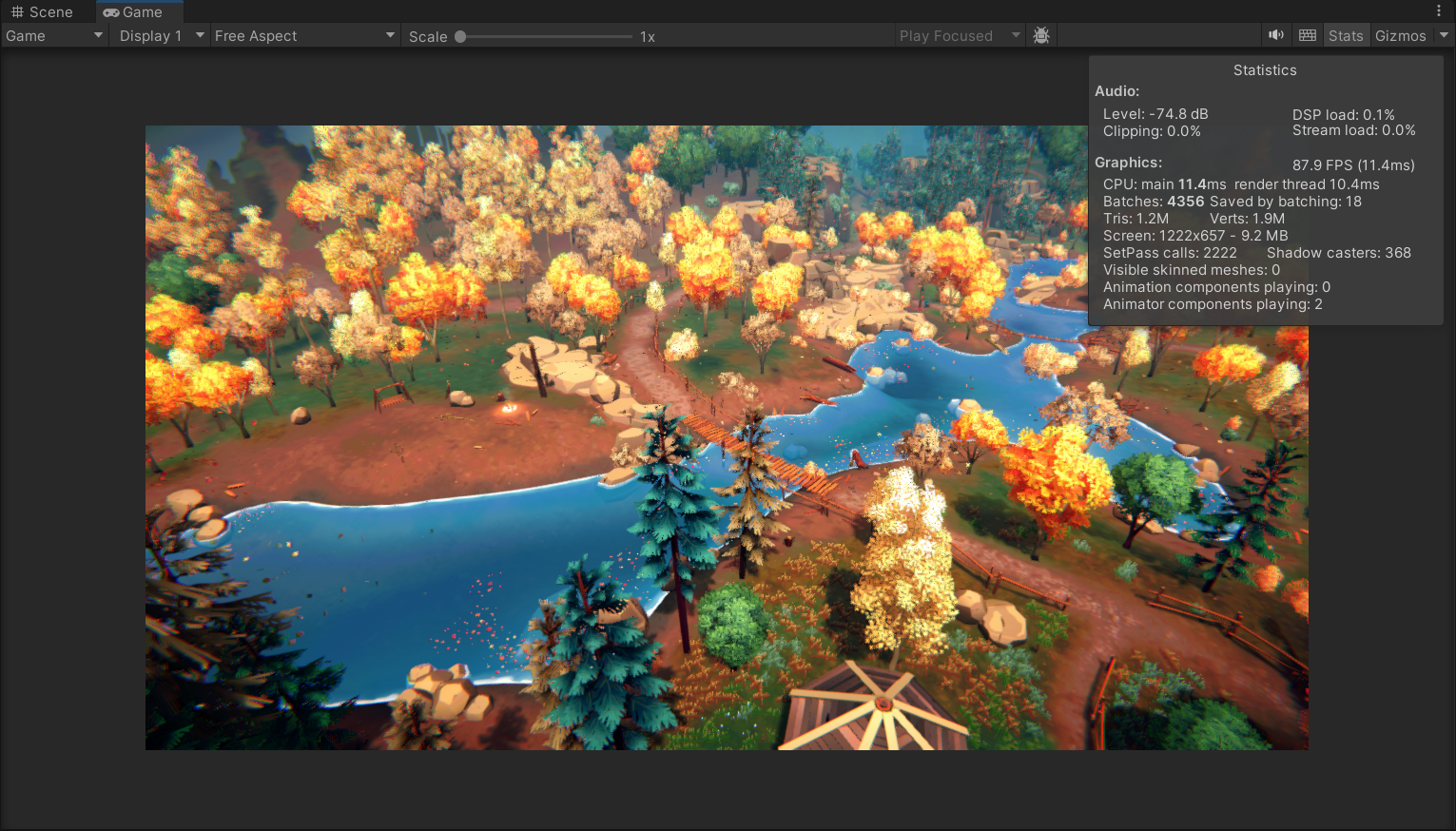Toggle the Stats overlay button
Viewport: 1456px width, 831px height.
(1346, 36)
